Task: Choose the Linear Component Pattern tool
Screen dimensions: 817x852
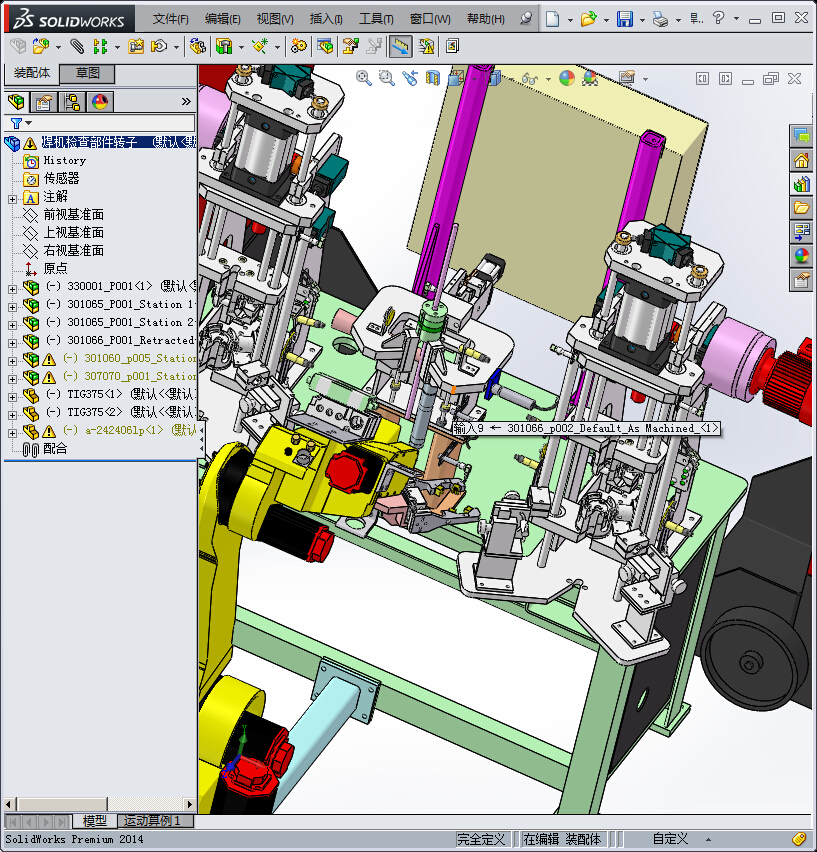Action: pos(100,47)
